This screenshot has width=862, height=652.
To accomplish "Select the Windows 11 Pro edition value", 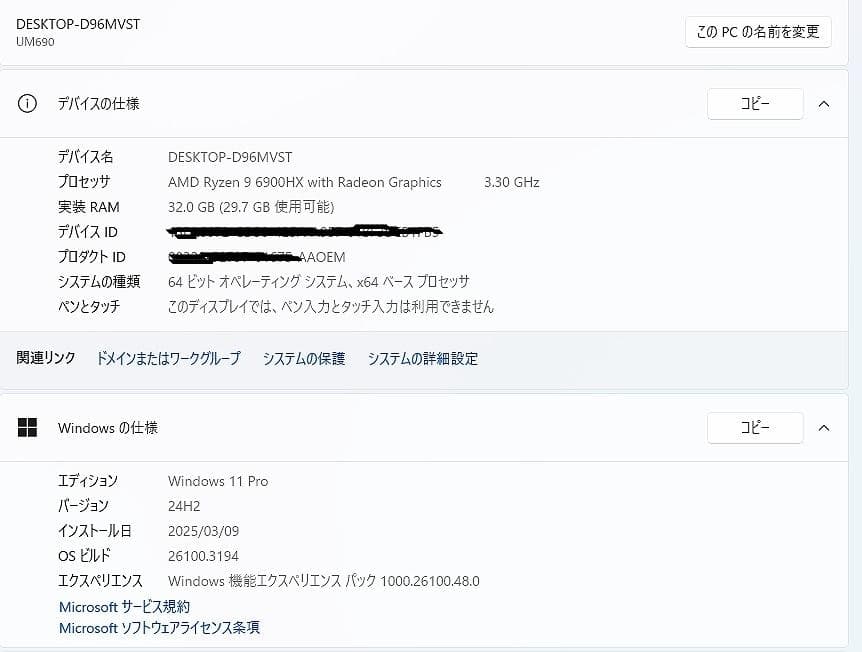I will (x=217, y=481).
